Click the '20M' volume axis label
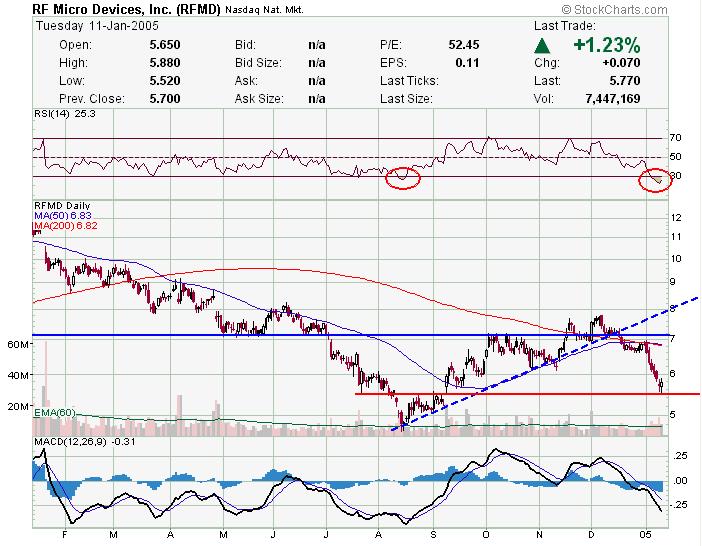The image size is (702, 546). coord(18,406)
